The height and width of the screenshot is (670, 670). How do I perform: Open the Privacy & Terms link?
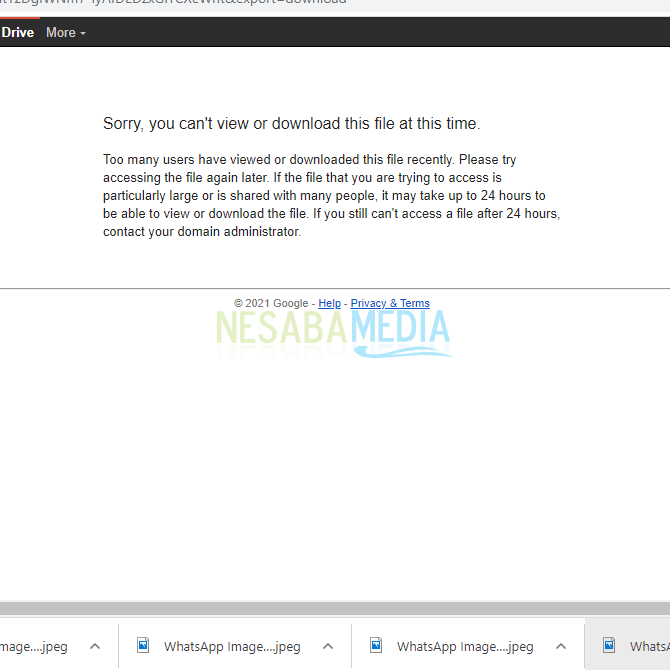pyautogui.click(x=390, y=303)
